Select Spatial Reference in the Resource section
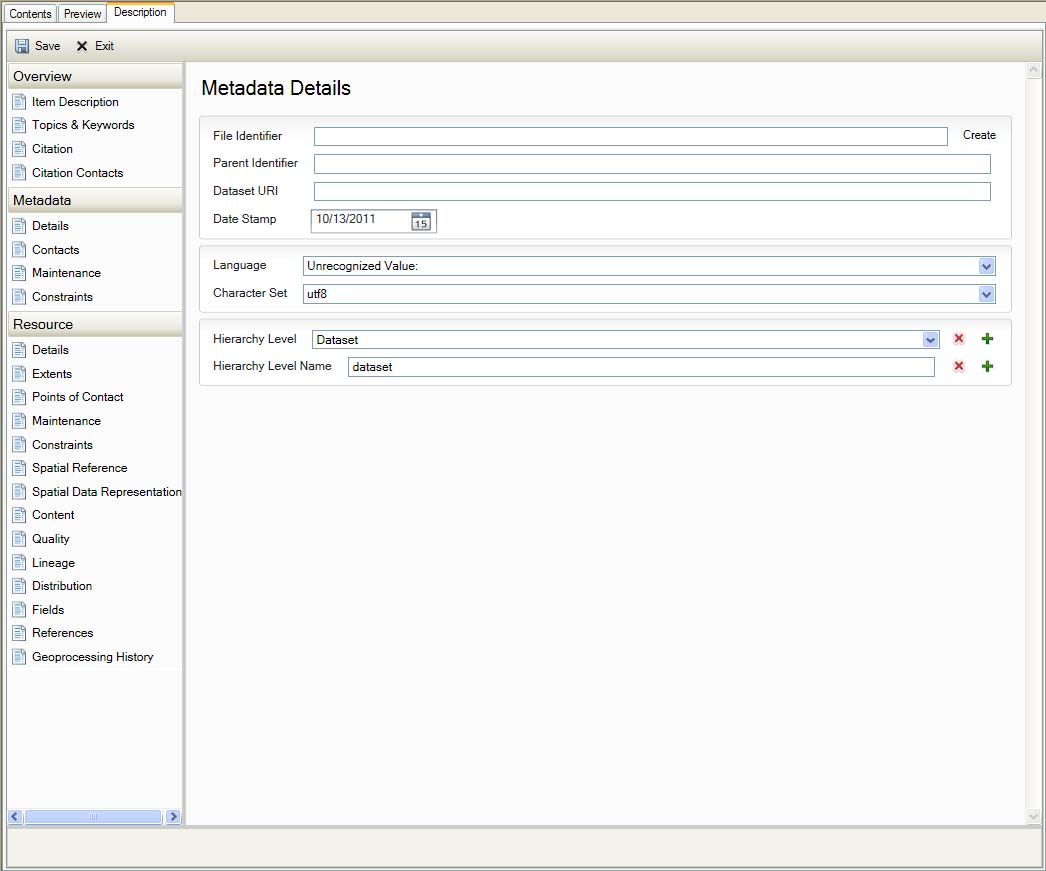The width and height of the screenshot is (1046, 871). [x=79, y=468]
